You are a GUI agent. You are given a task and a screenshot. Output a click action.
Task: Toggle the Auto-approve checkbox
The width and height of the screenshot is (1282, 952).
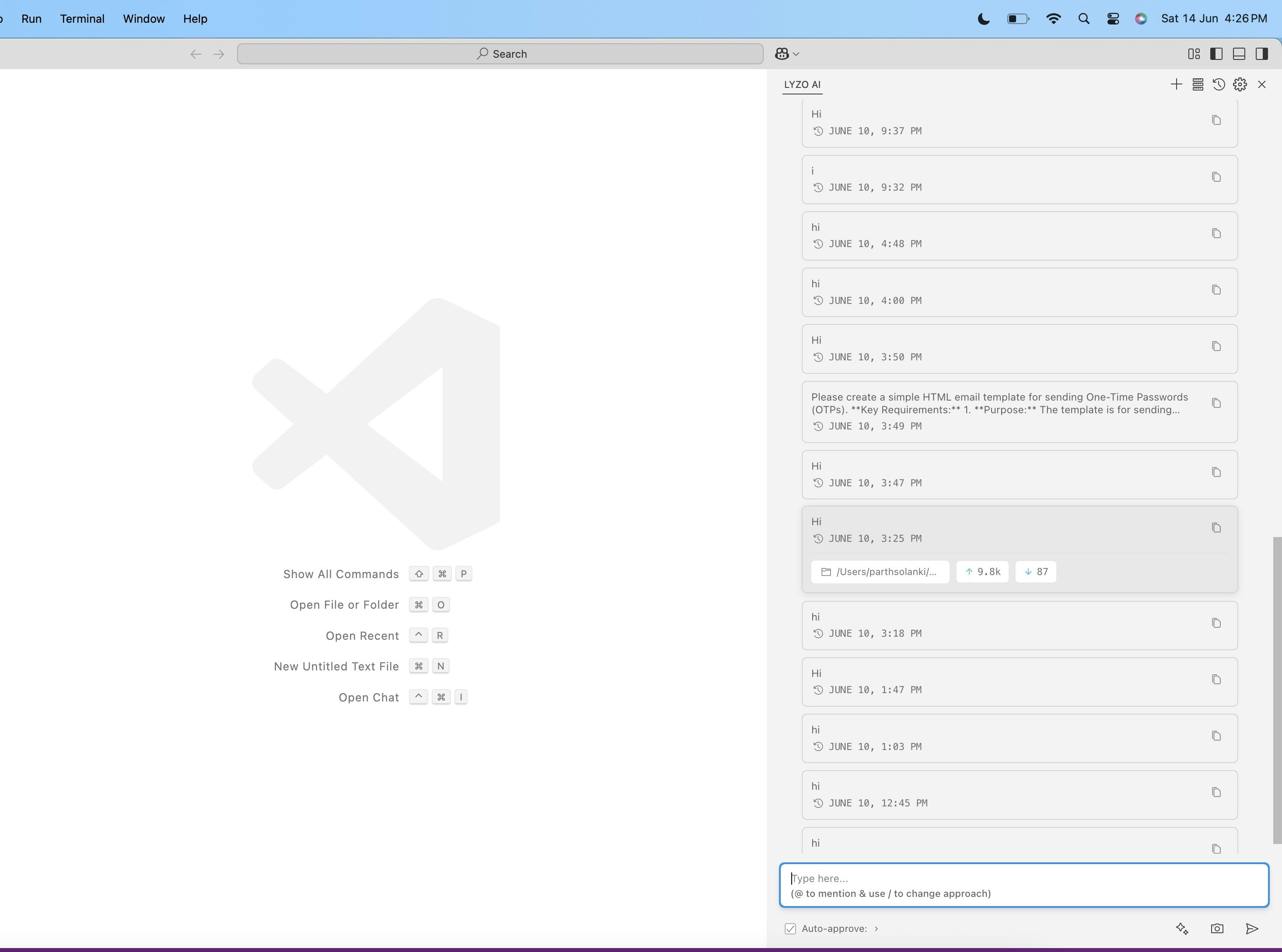[790, 928]
